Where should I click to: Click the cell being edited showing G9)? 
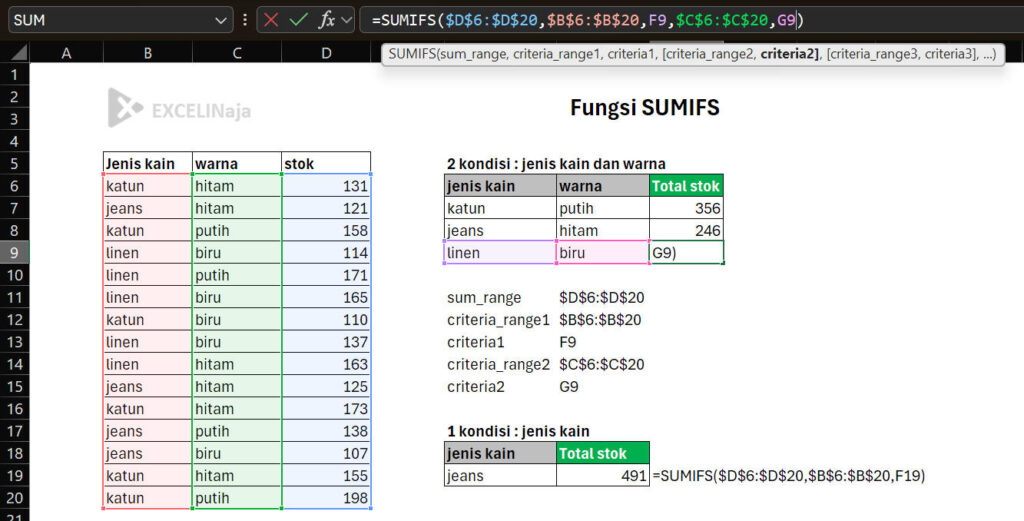point(686,253)
